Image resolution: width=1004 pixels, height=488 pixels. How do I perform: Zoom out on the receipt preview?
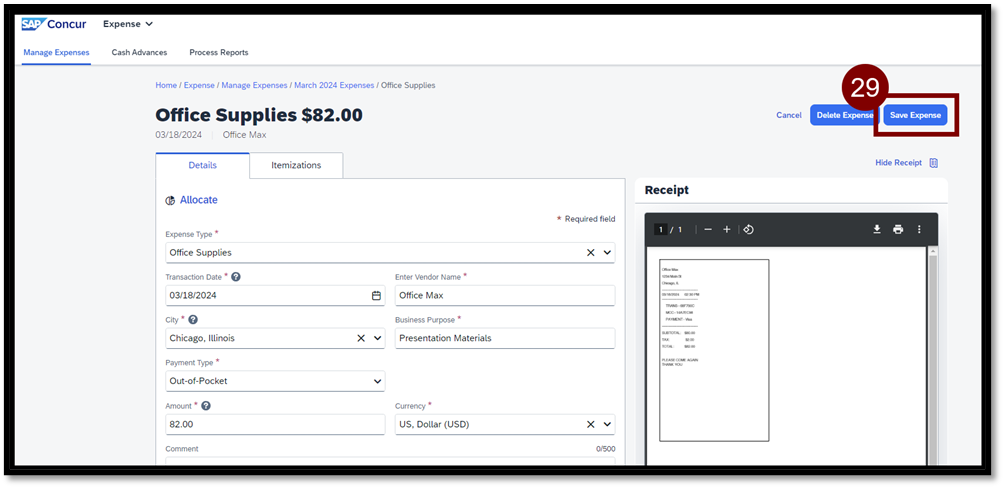click(708, 230)
